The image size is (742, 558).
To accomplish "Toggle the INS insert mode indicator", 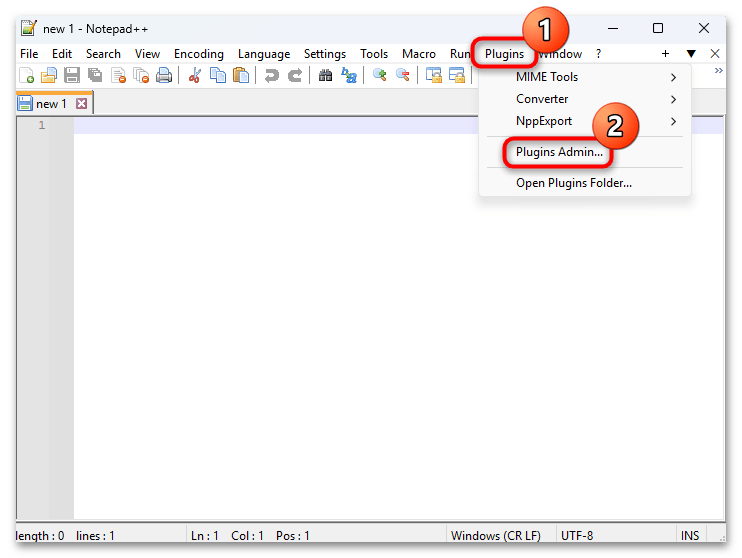I will point(689,536).
